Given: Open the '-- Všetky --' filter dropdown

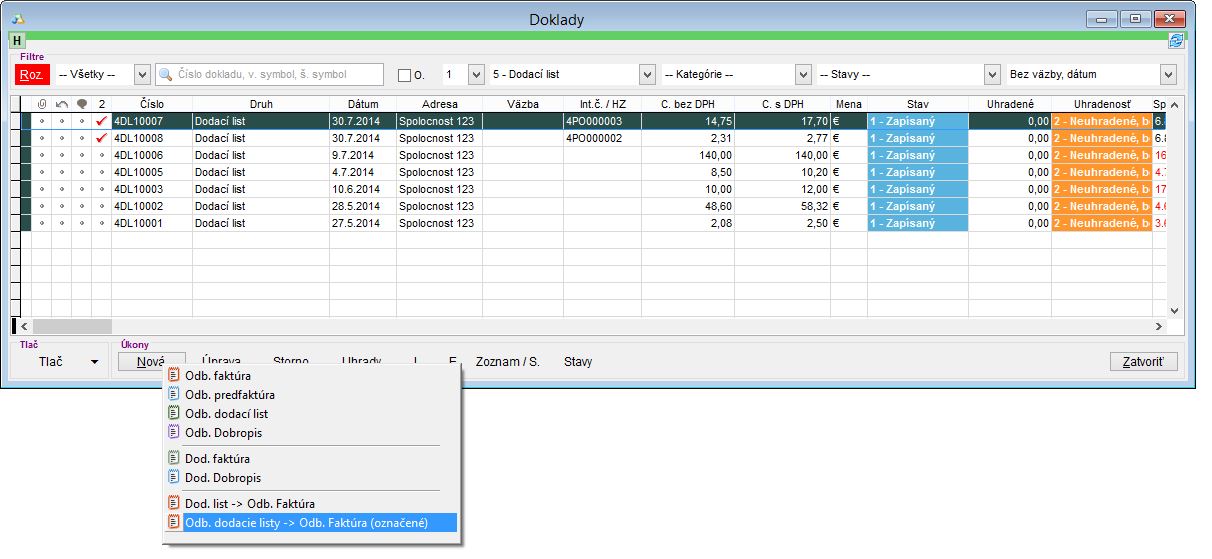Looking at the screenshot, I should [141, 75].
